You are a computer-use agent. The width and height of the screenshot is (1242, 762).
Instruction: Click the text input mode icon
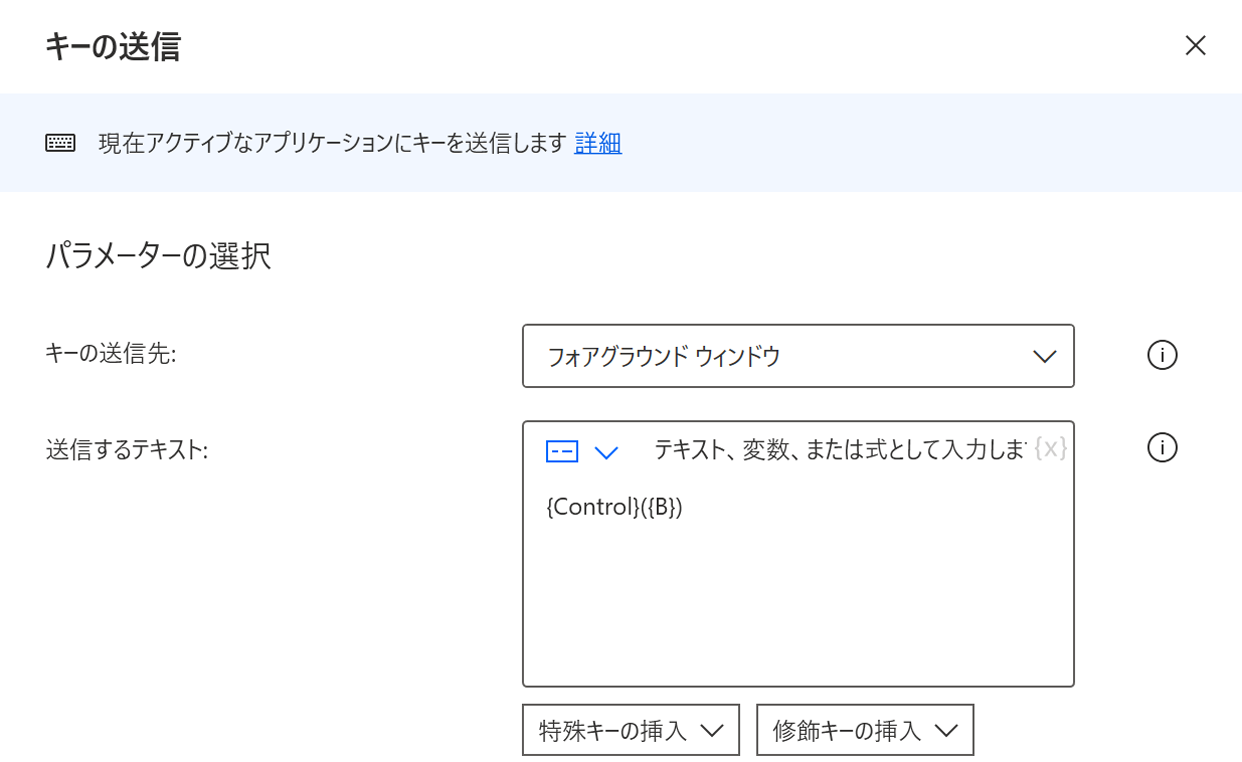(x=562, y=452)
